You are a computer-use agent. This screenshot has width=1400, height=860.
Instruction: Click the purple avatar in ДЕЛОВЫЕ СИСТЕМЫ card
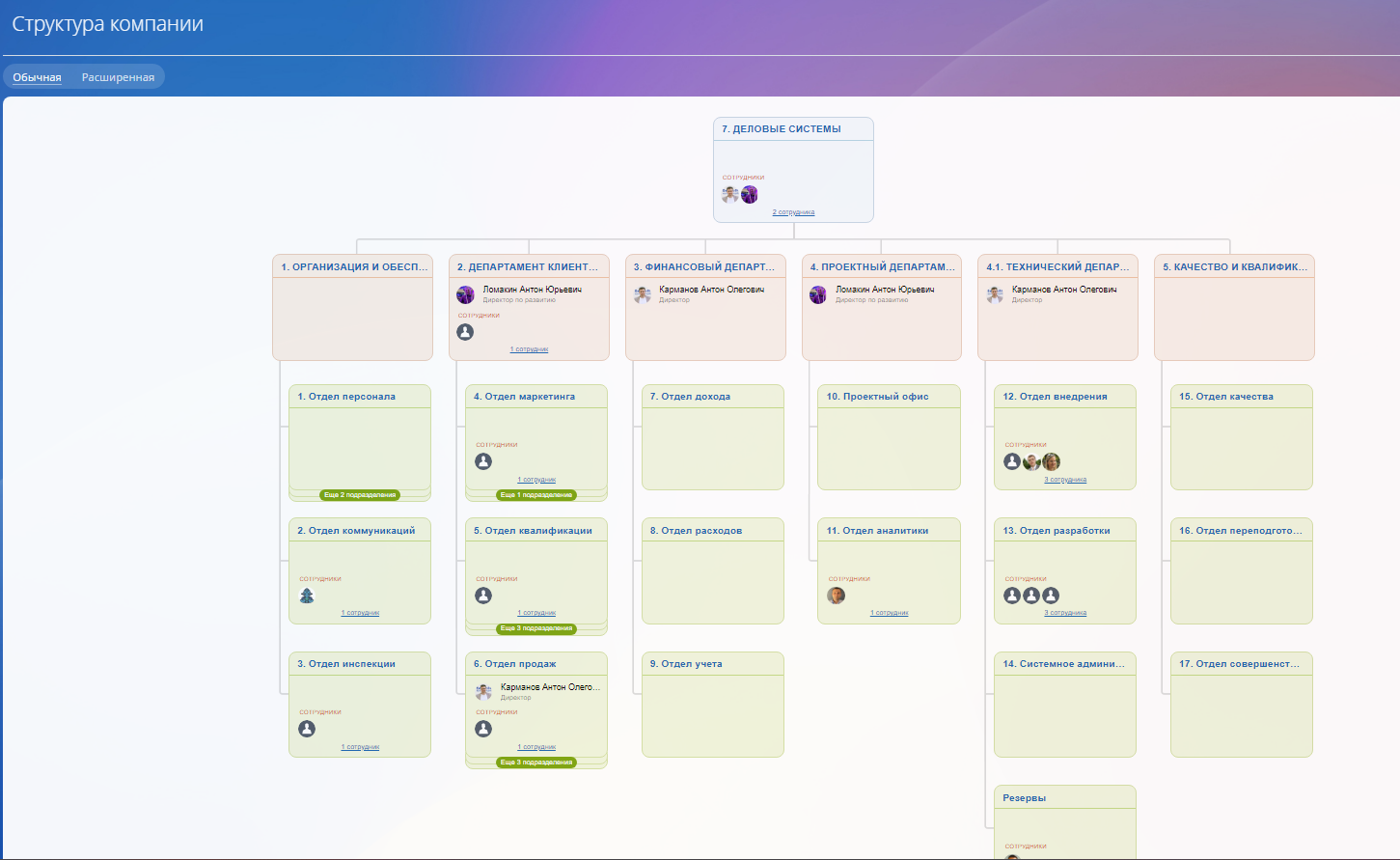750,195
